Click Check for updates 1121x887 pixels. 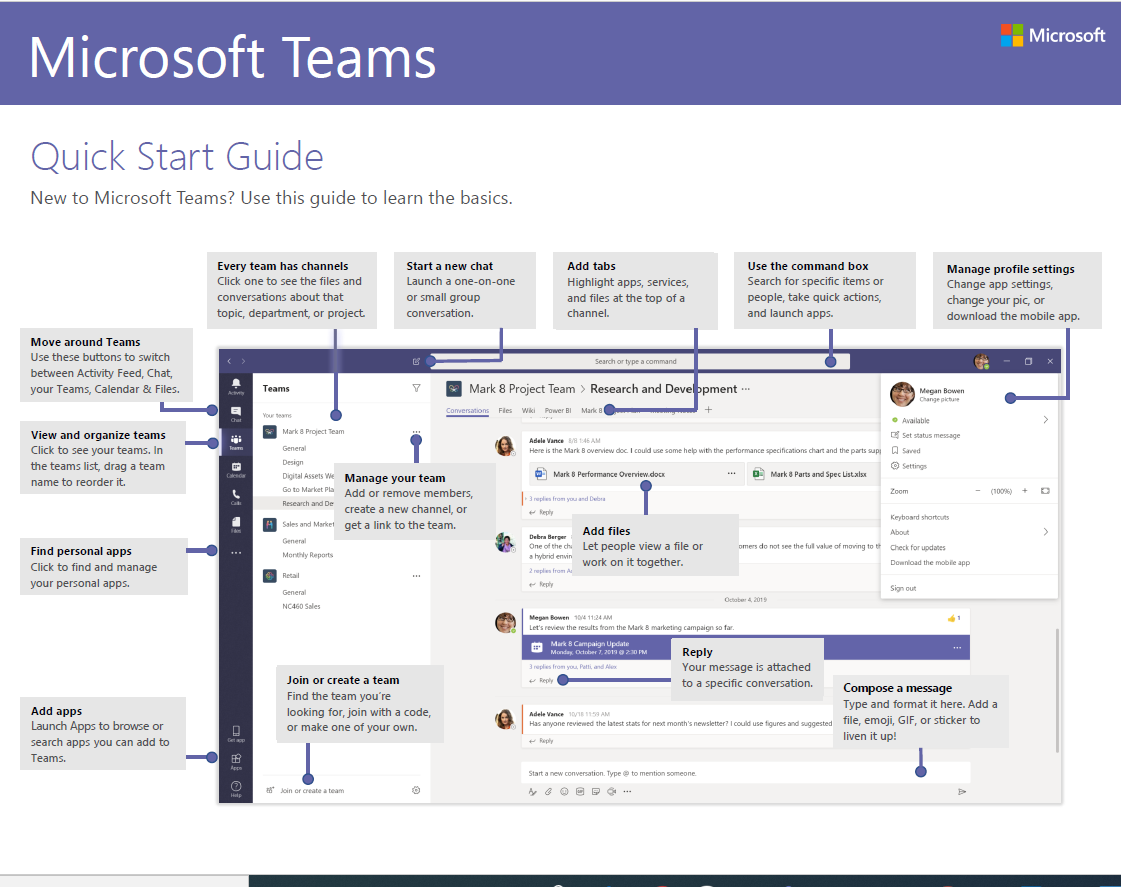click(x=917, y=547)
